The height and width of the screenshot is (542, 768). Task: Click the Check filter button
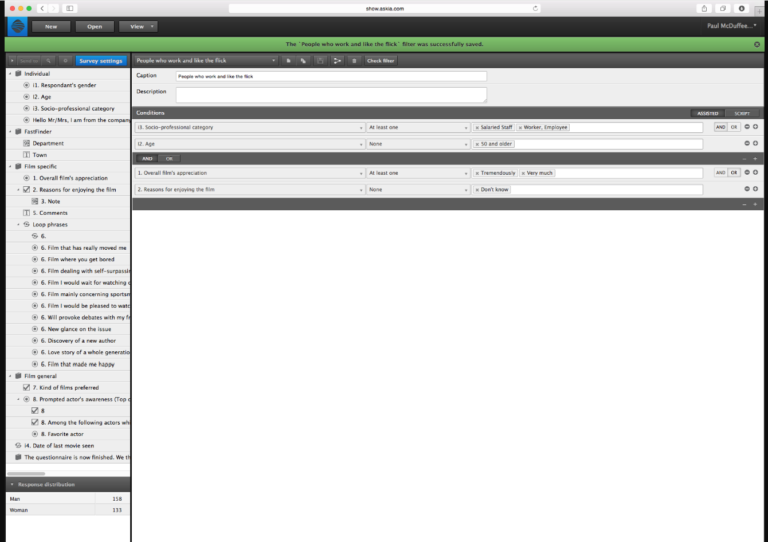click(x=381, y=61)
